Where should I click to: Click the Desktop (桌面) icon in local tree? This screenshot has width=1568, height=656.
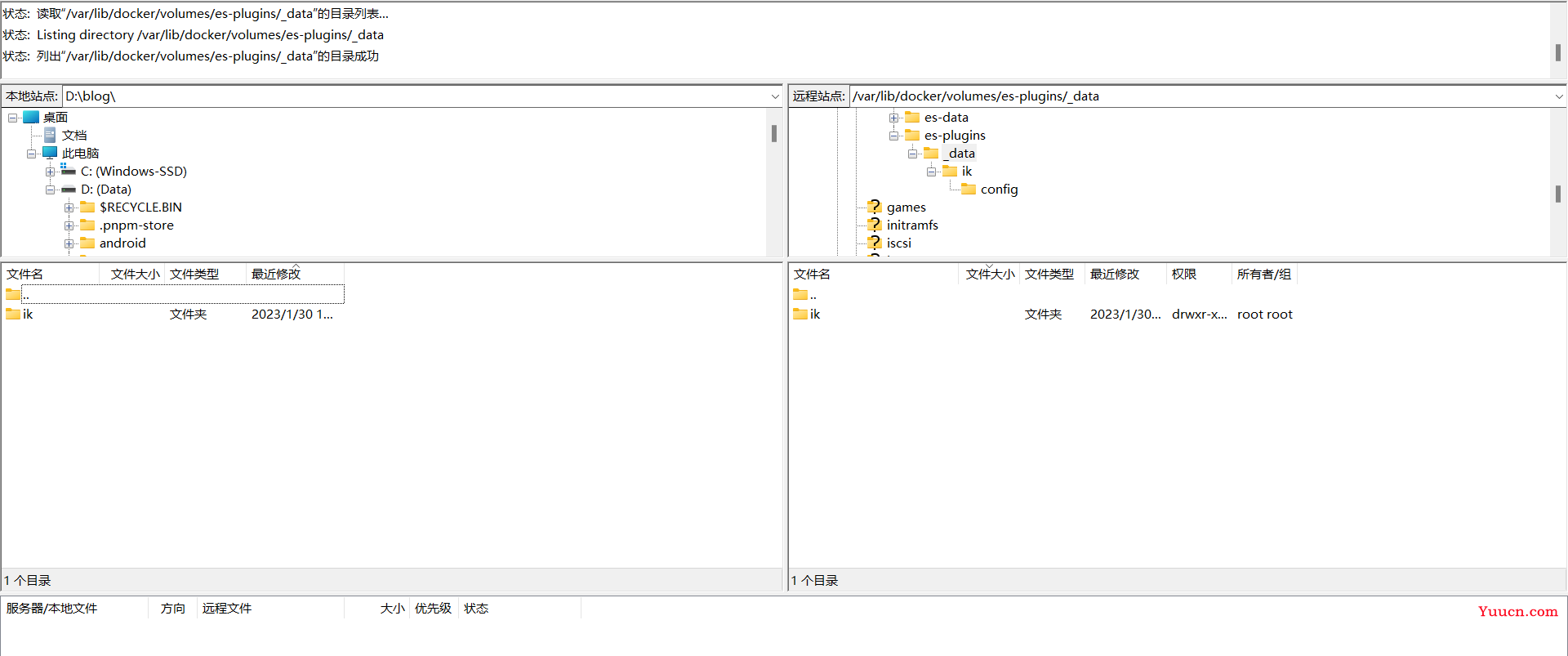pyautogui.click(x=32, y=118)
